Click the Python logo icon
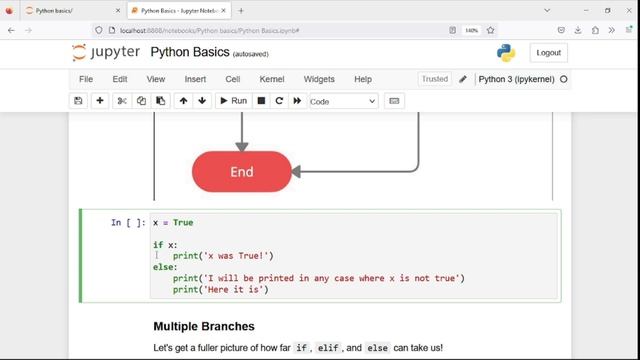 (x=506, y=53)
